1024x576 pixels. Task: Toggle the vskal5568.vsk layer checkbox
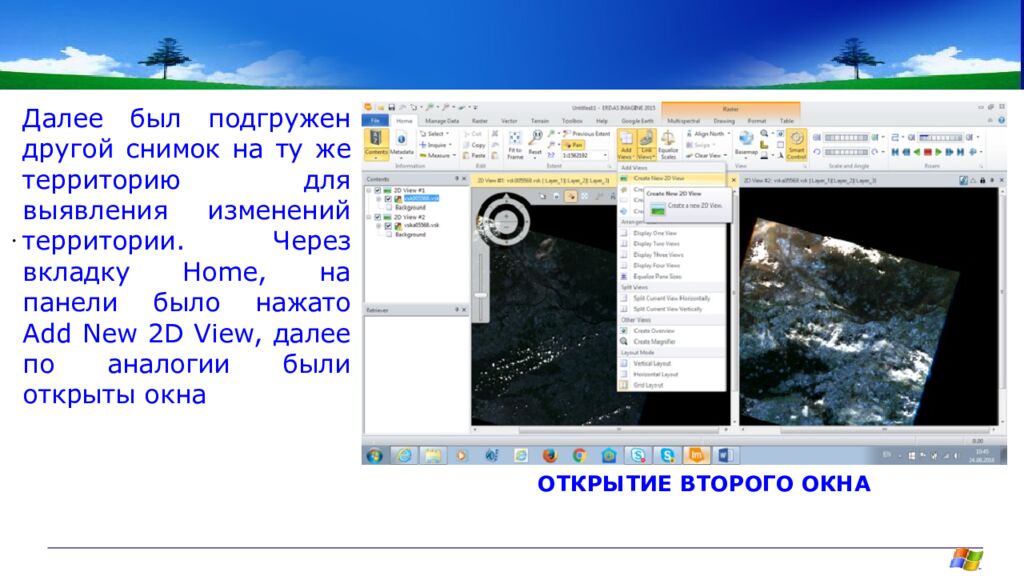tap(387, 226)
